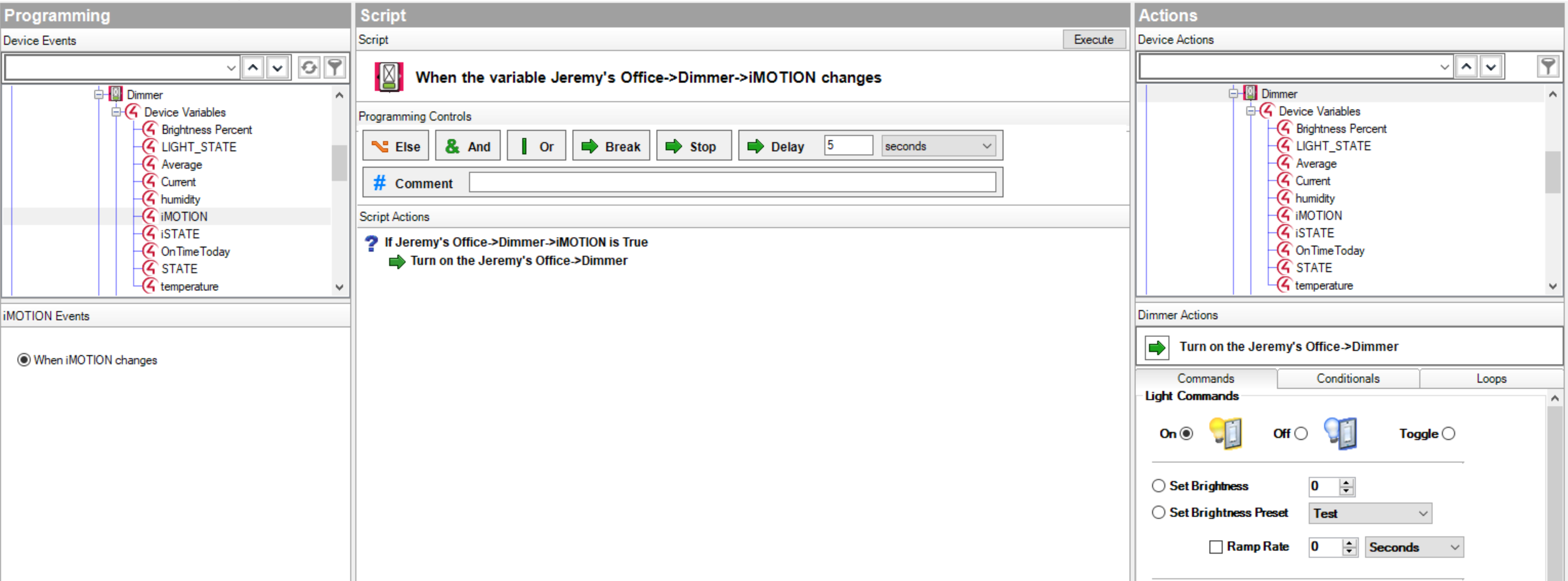This screenshot has height=581, width=1568.
Task: Enable the Ramp Rate checkbox
Action: coord(1216,547)
